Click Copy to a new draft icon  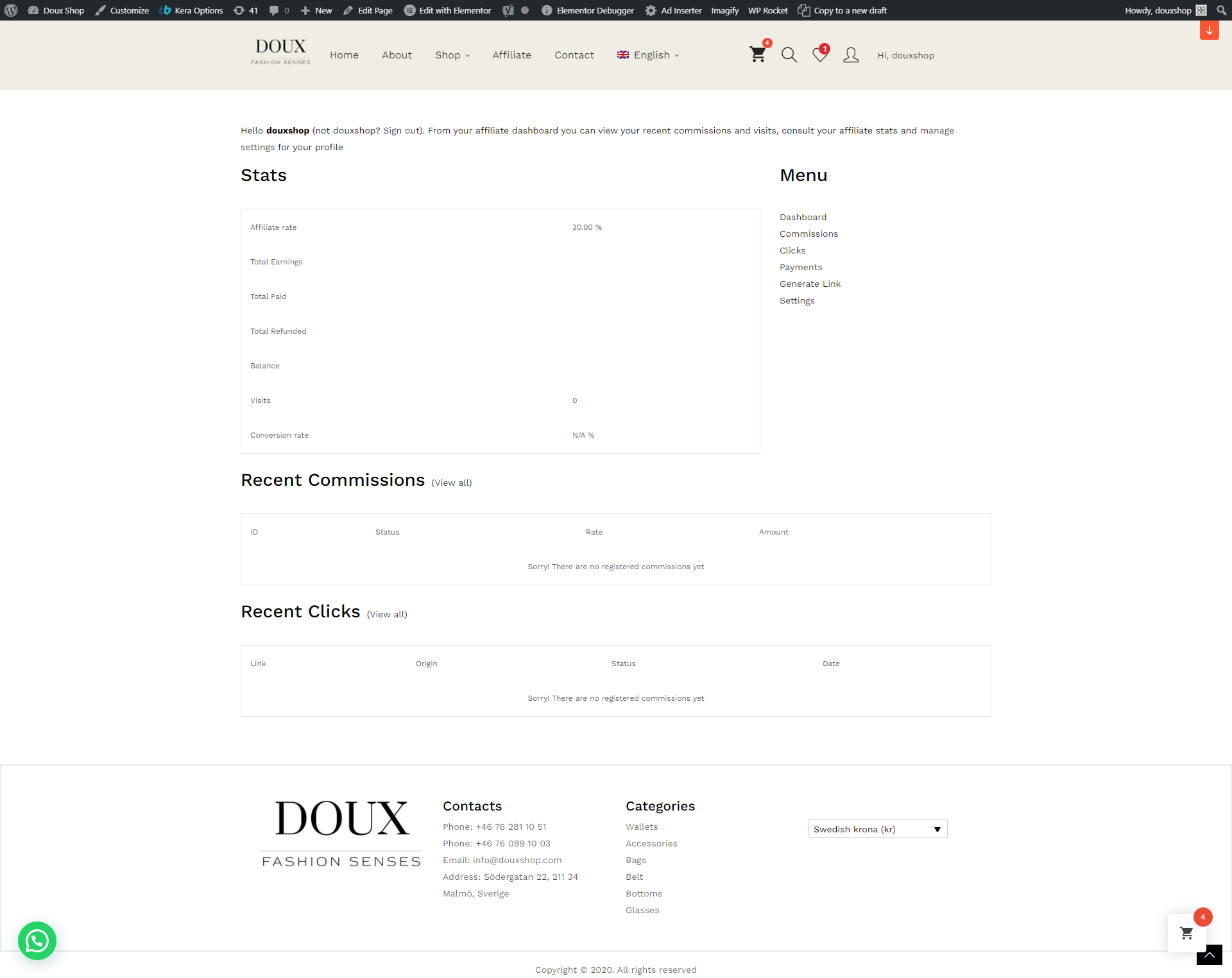click(x=805, y=10)
